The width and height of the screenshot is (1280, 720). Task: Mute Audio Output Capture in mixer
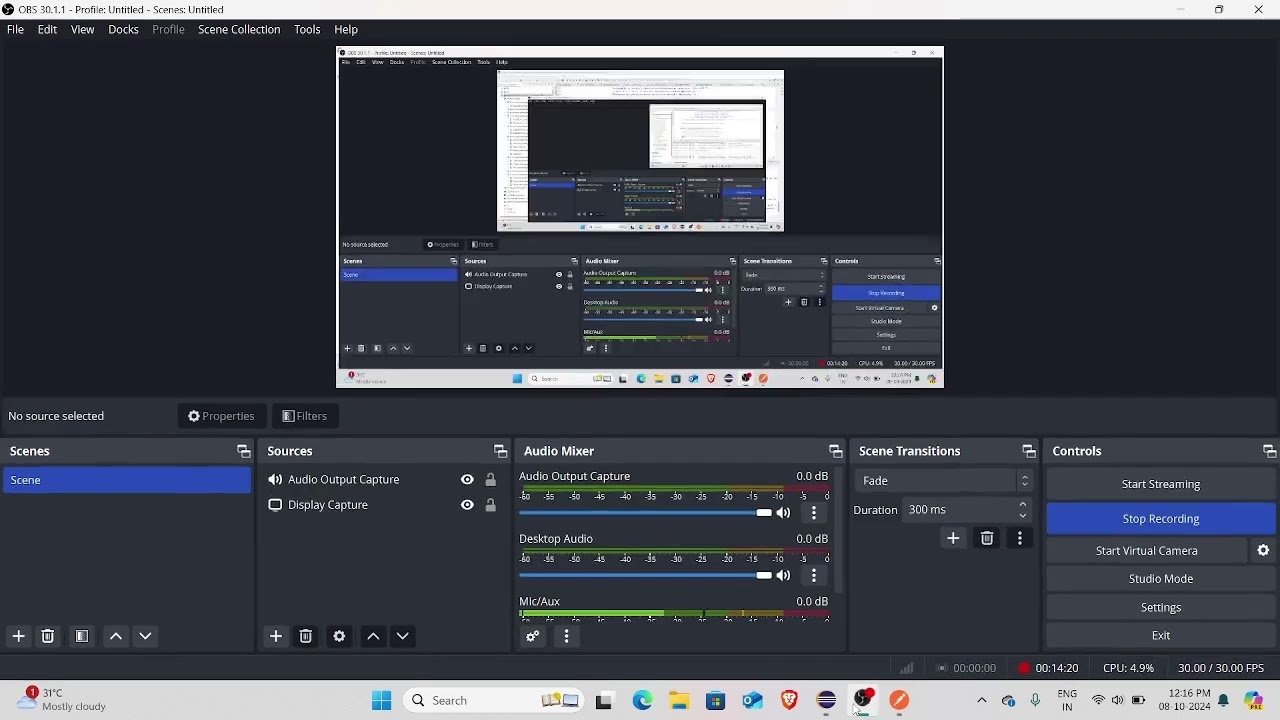point(783,513)
